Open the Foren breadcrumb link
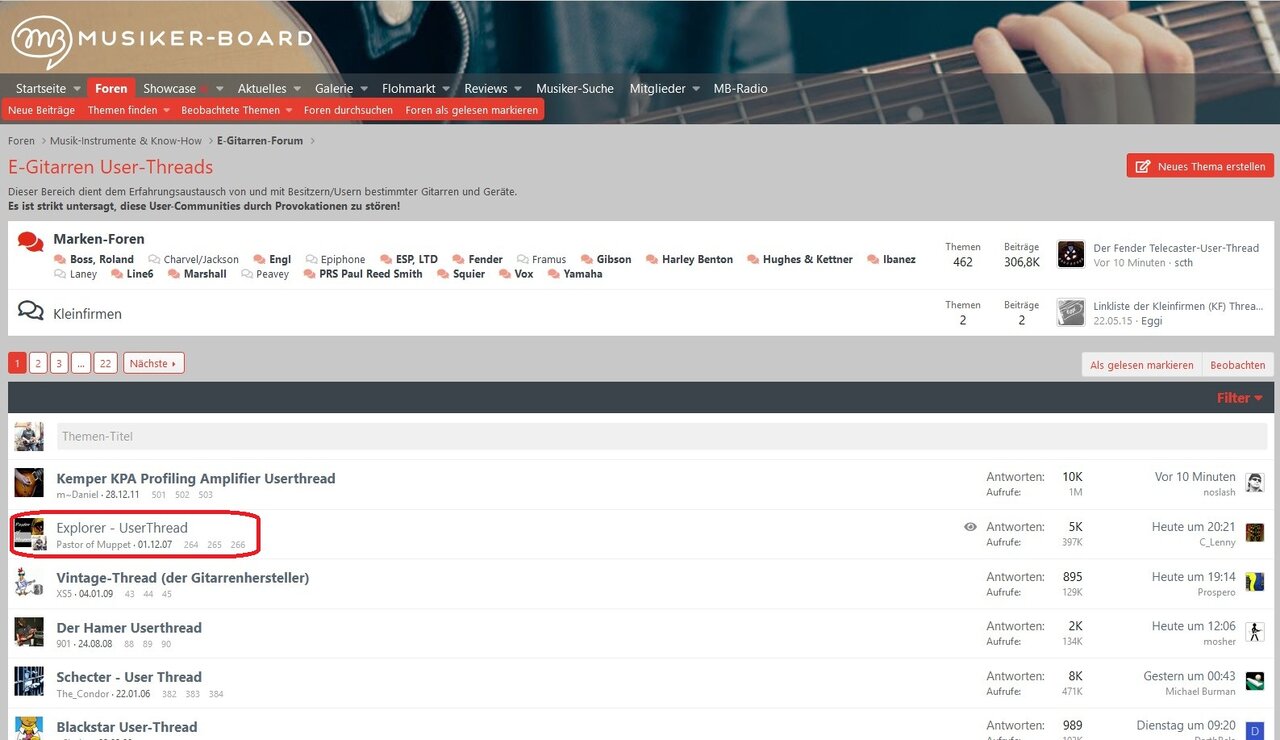Screen dimensions: 1280x740 [21, 141]
